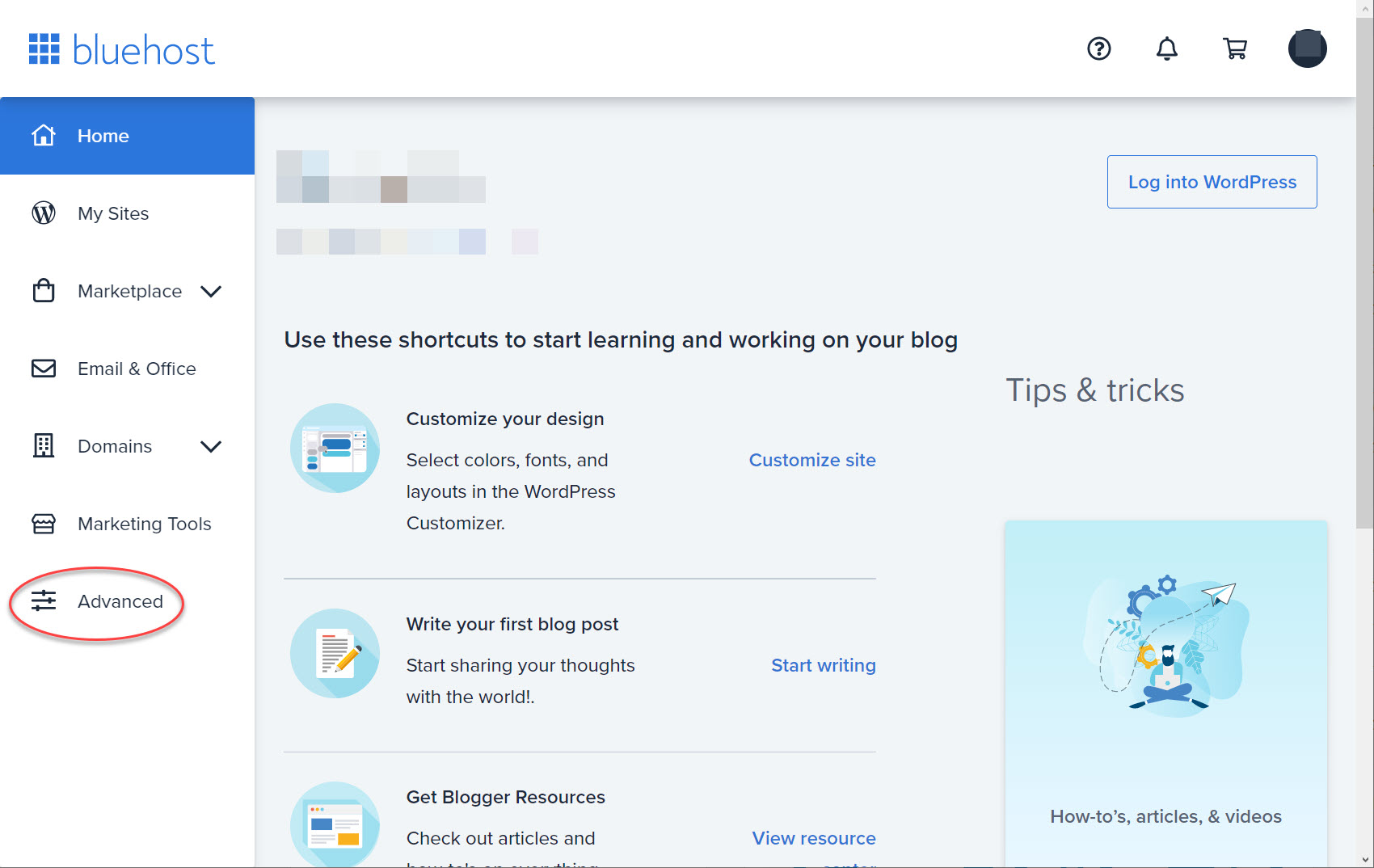Click the Log into WordPress button
Viewport: 1374px width, 868px height.
pyautogui.click(x=1212, y=182)
